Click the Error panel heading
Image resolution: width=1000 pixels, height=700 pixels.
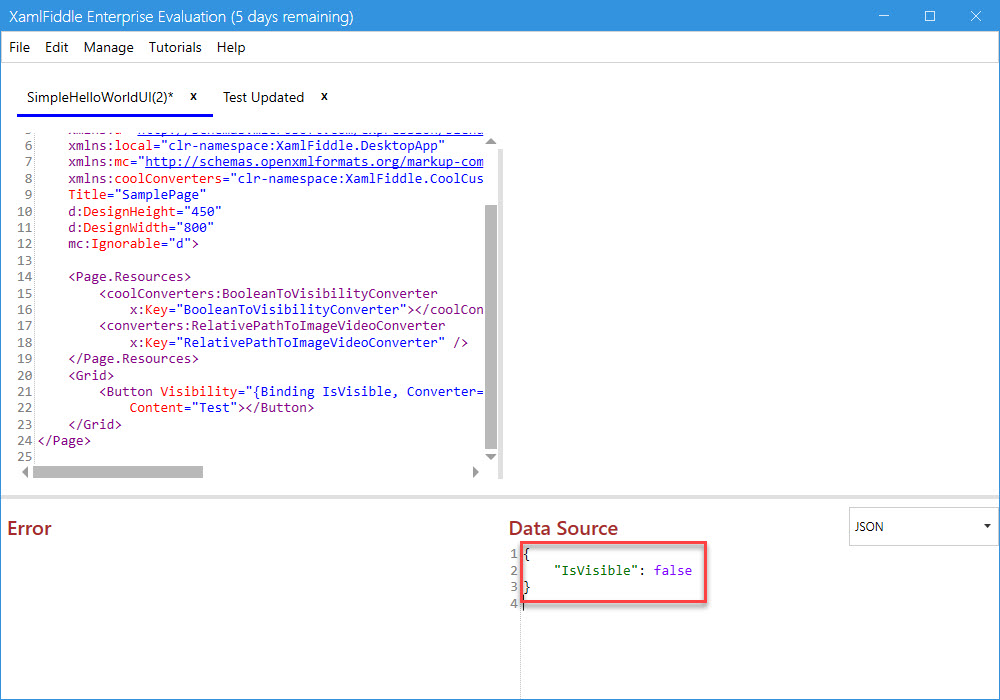click(x=29, y=529)
